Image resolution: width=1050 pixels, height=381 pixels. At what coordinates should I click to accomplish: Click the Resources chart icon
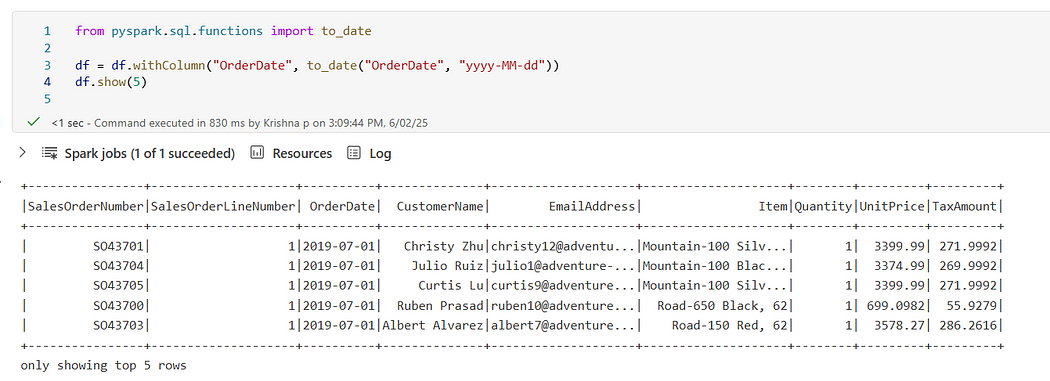(257, 153)
